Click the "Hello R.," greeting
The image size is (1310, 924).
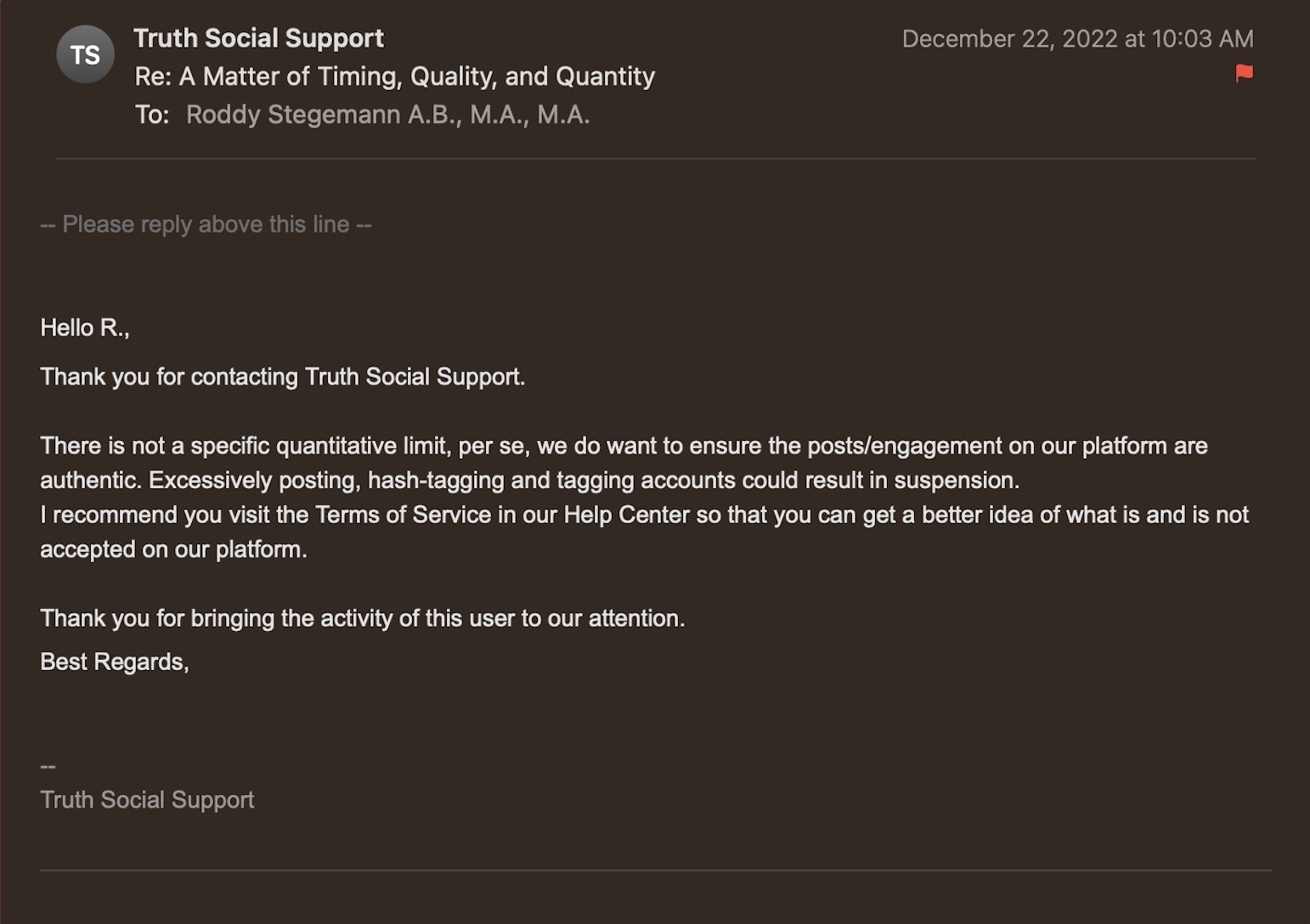click(85, 328)
